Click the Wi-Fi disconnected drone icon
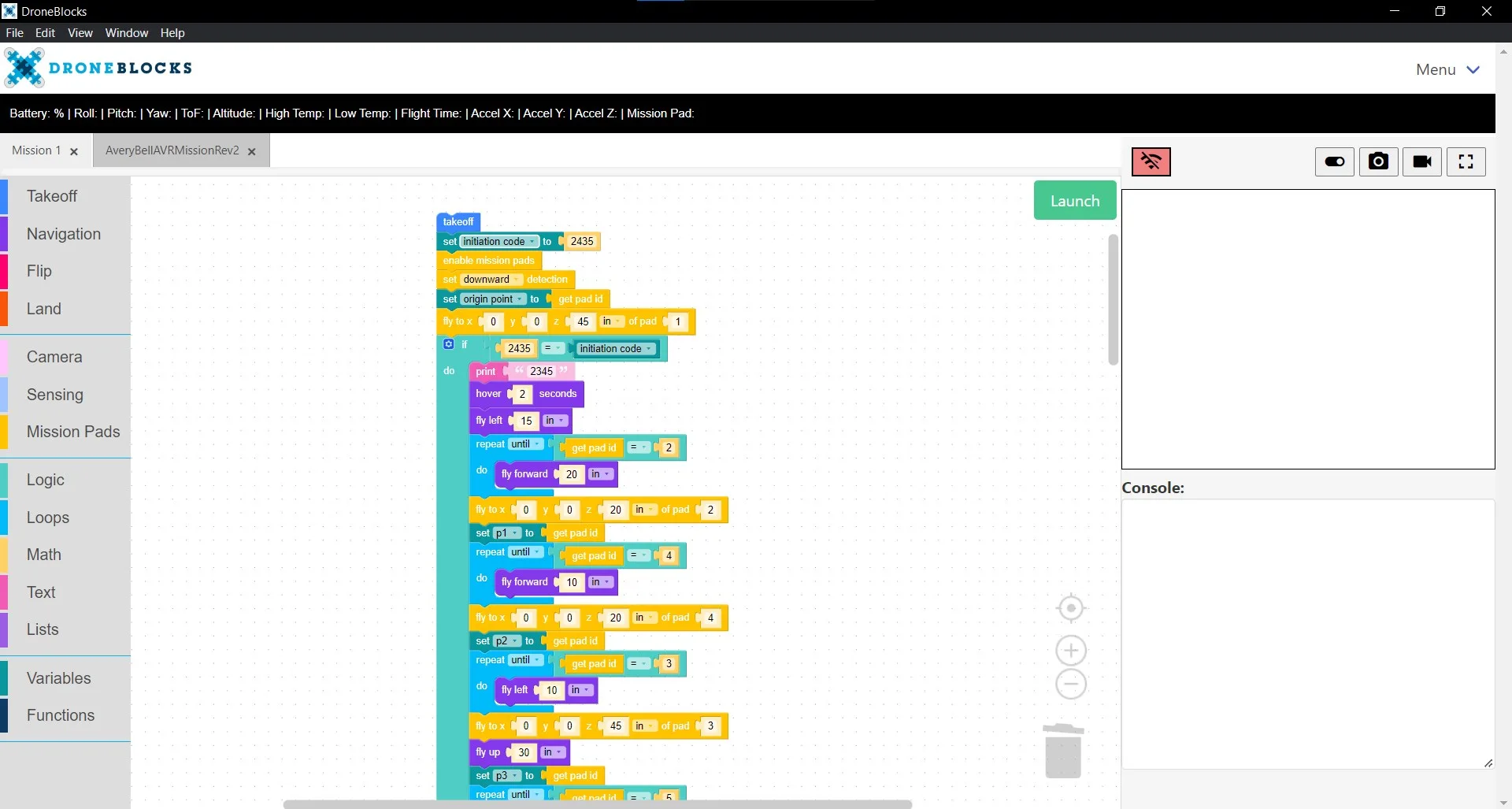 click(1151, 161)
